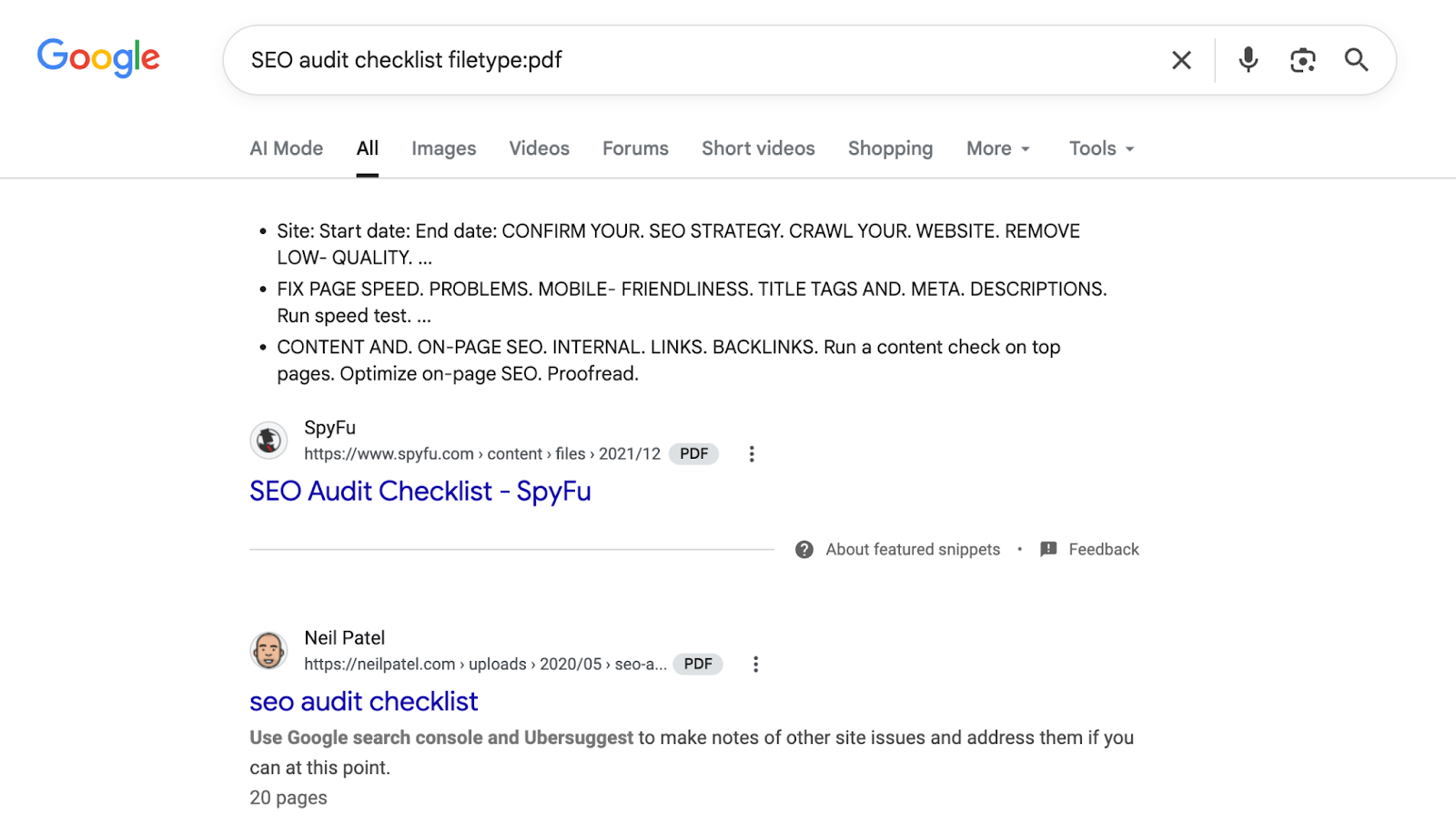Open the three-dot menu for the Neil Patel result
The image size is (1456, 823).
coord(755,665)
